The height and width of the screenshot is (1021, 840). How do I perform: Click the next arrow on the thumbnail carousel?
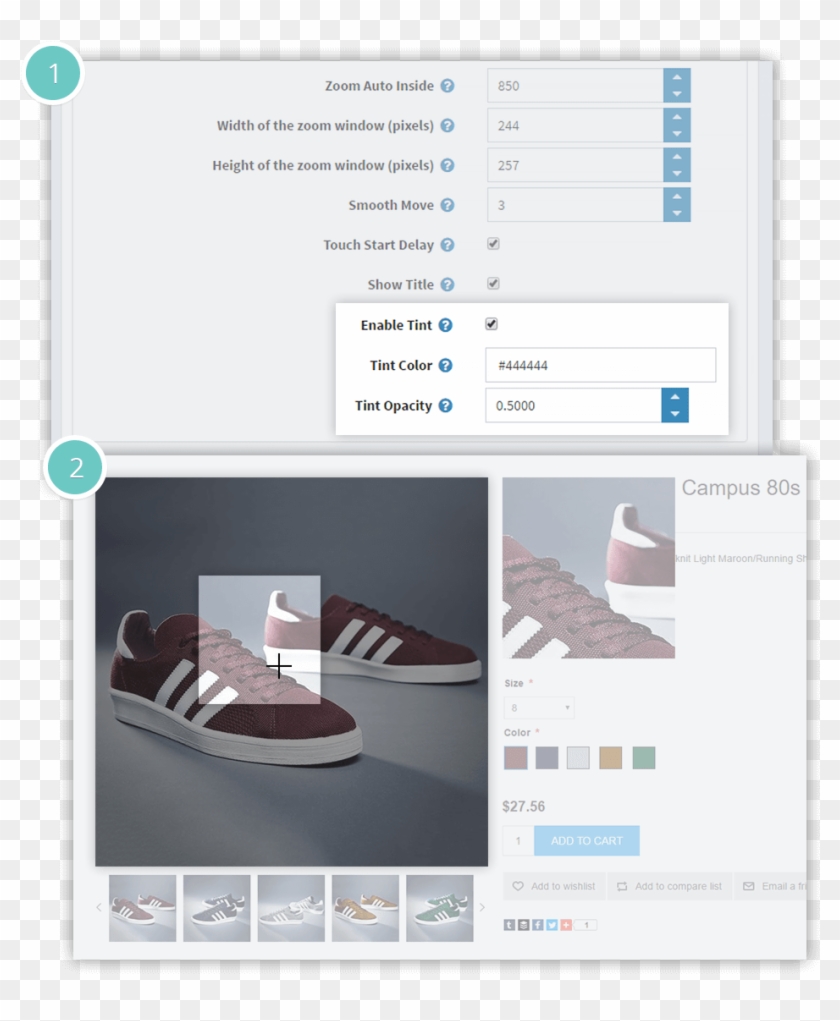click(483, 907)
